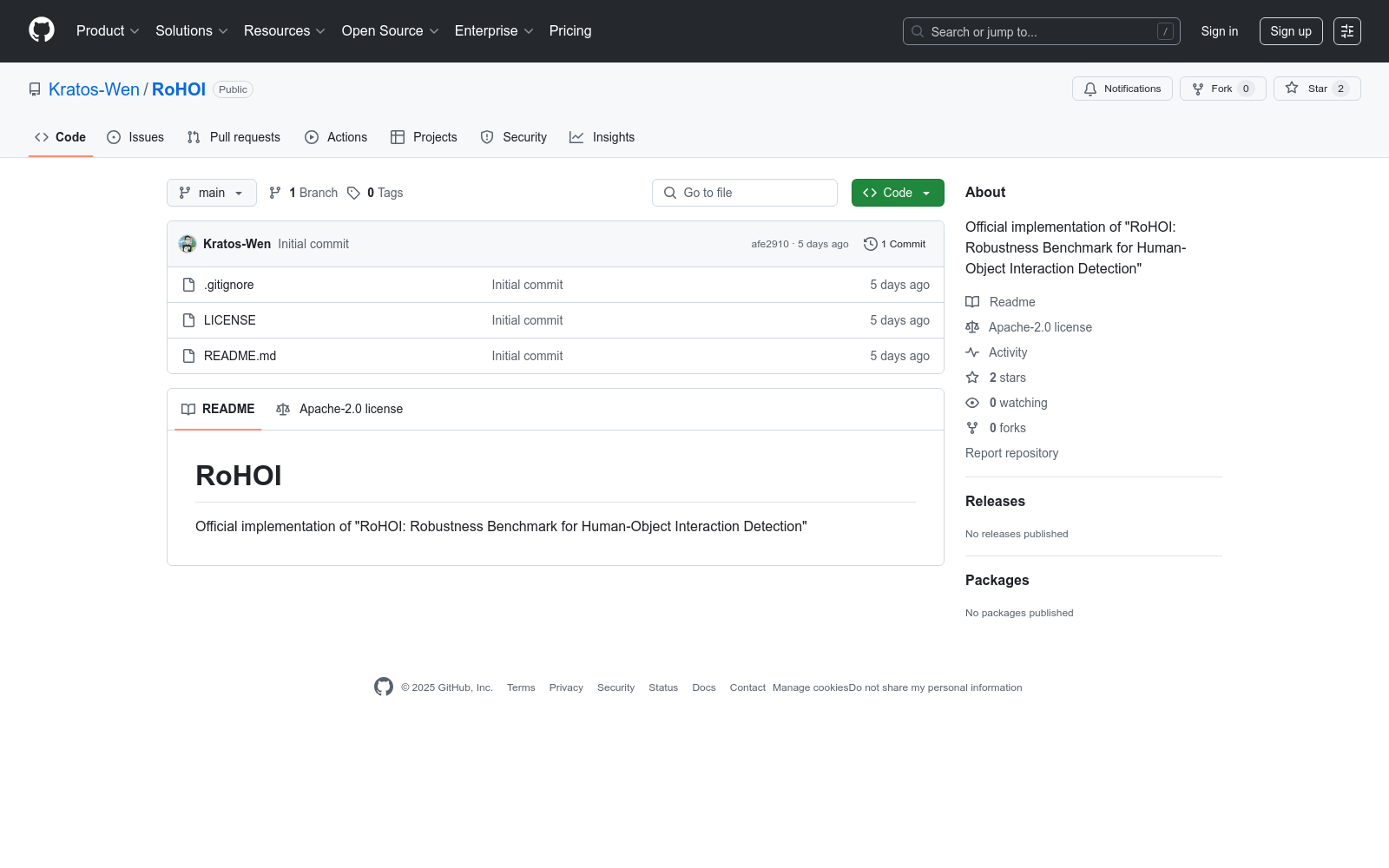Image resolution: width=1389 pixels, height=868 pixels.
Task: Expand the Product menu
Action: click(x=108, y=30)
